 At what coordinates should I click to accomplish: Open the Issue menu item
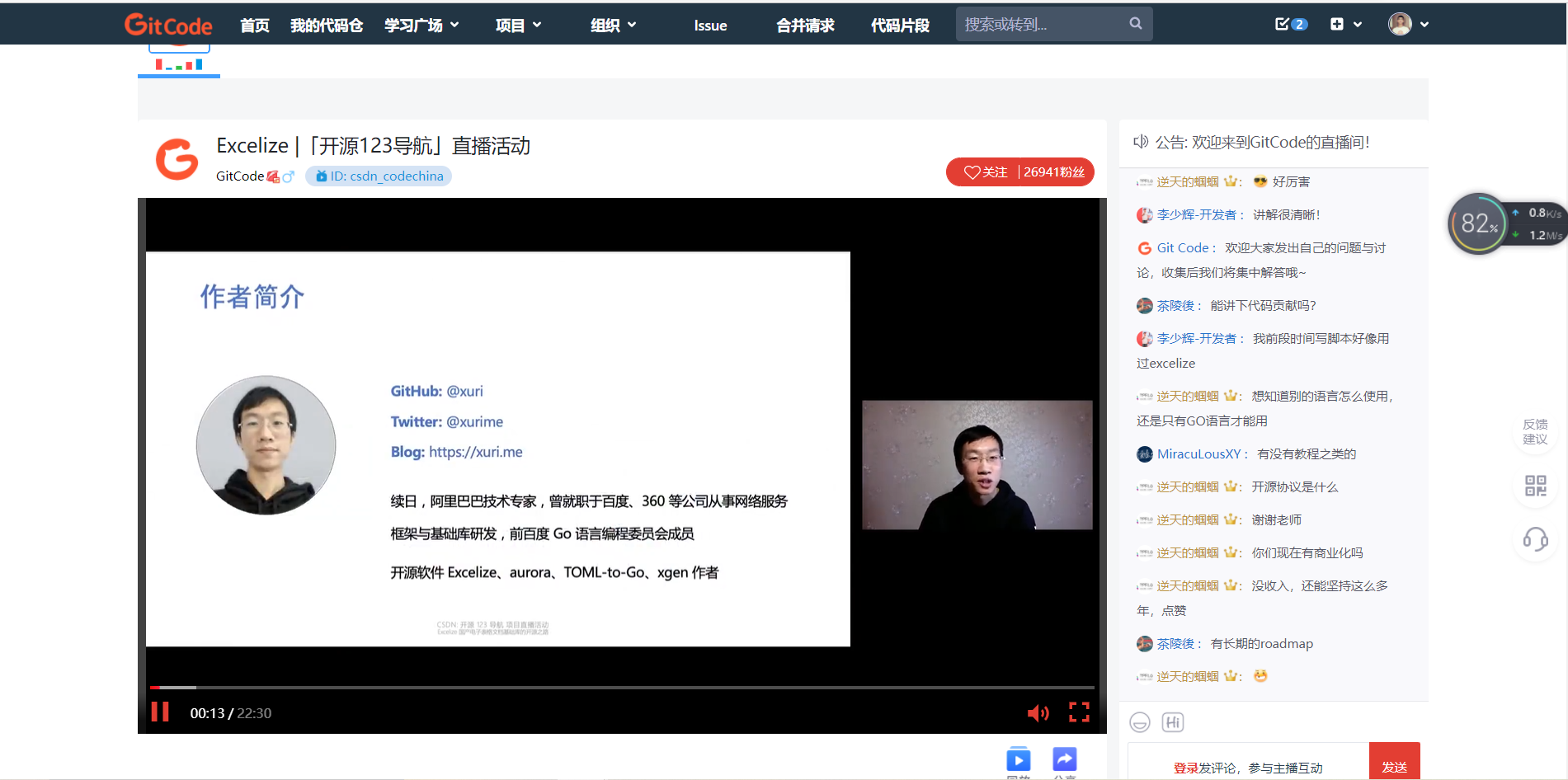point(710,26)
